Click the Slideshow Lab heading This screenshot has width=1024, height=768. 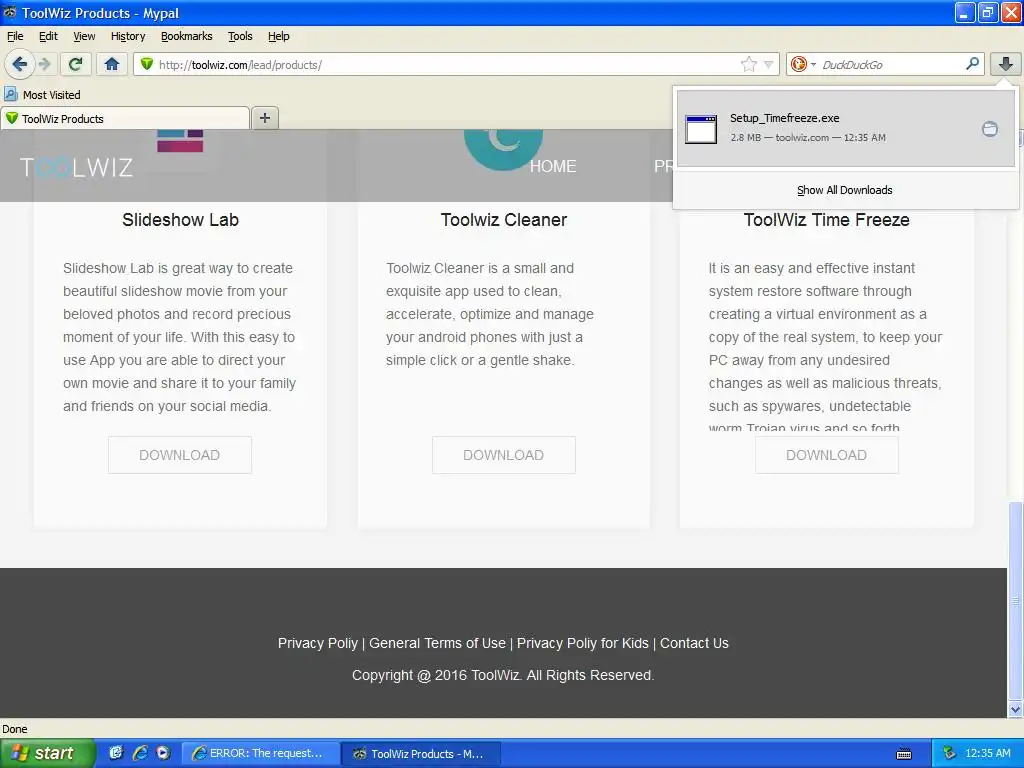(180, 220)
